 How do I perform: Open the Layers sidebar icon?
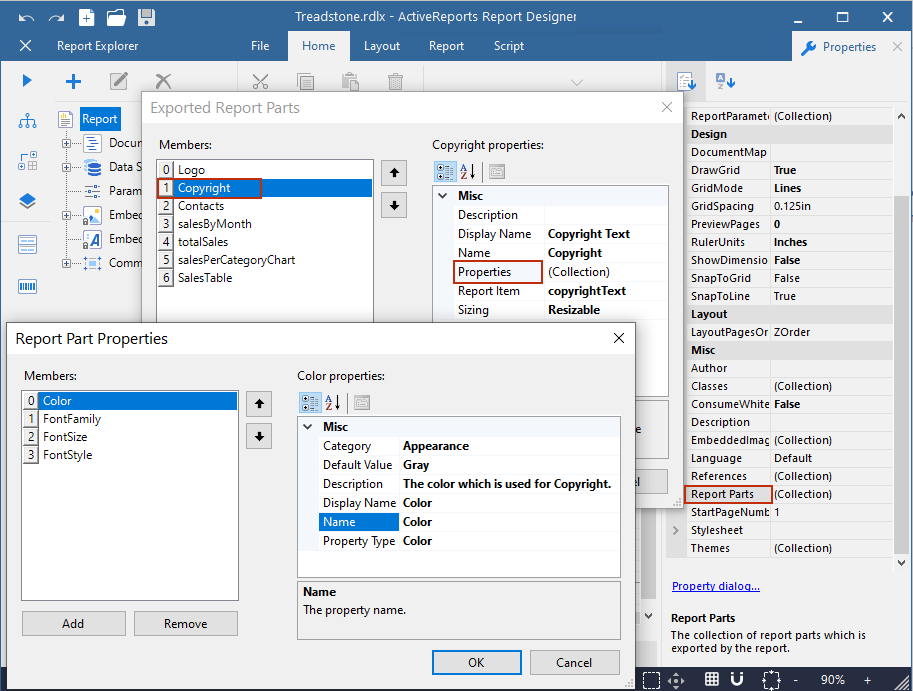point(27,201)
